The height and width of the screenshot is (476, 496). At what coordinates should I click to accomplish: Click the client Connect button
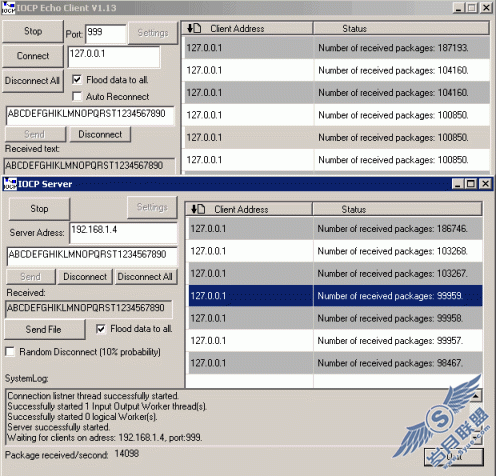pyautogui.click(x=33, y=56)
